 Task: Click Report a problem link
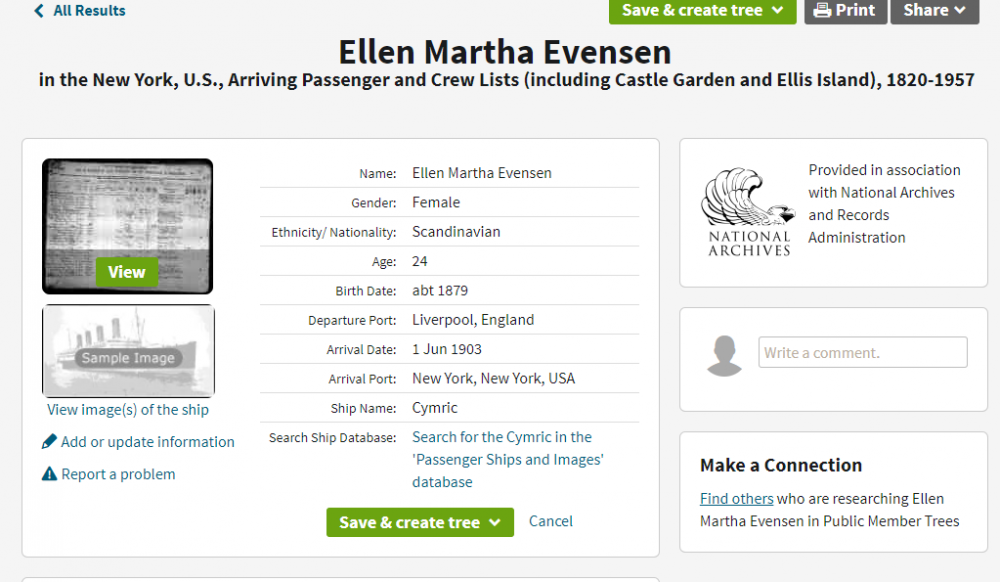(118, 474)
